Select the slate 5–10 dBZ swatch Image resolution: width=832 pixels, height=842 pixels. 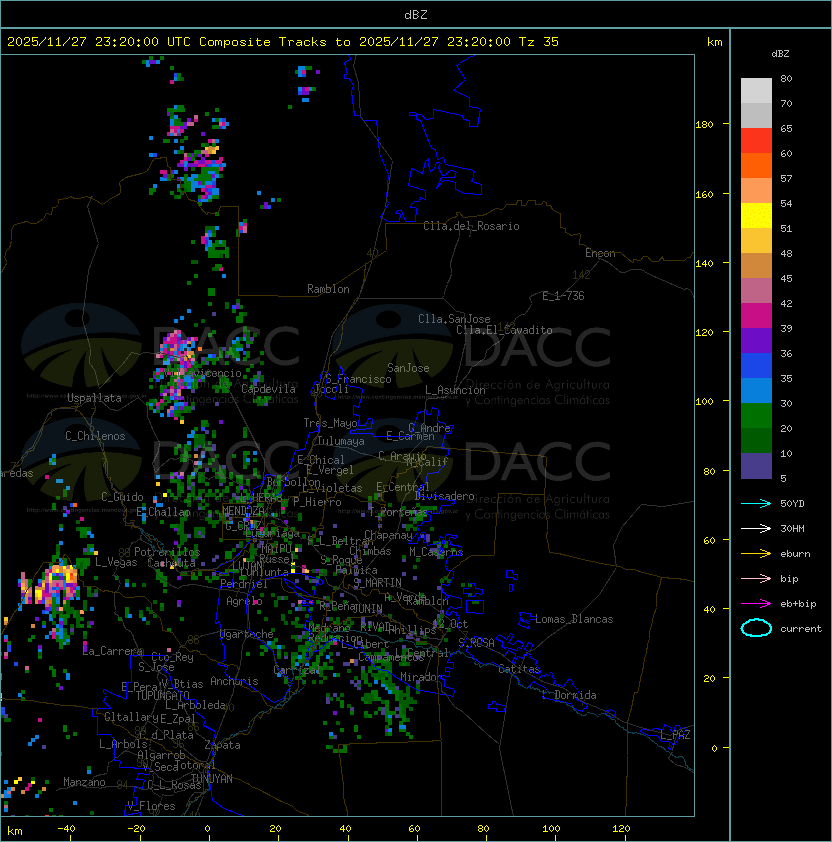point(756,466)
